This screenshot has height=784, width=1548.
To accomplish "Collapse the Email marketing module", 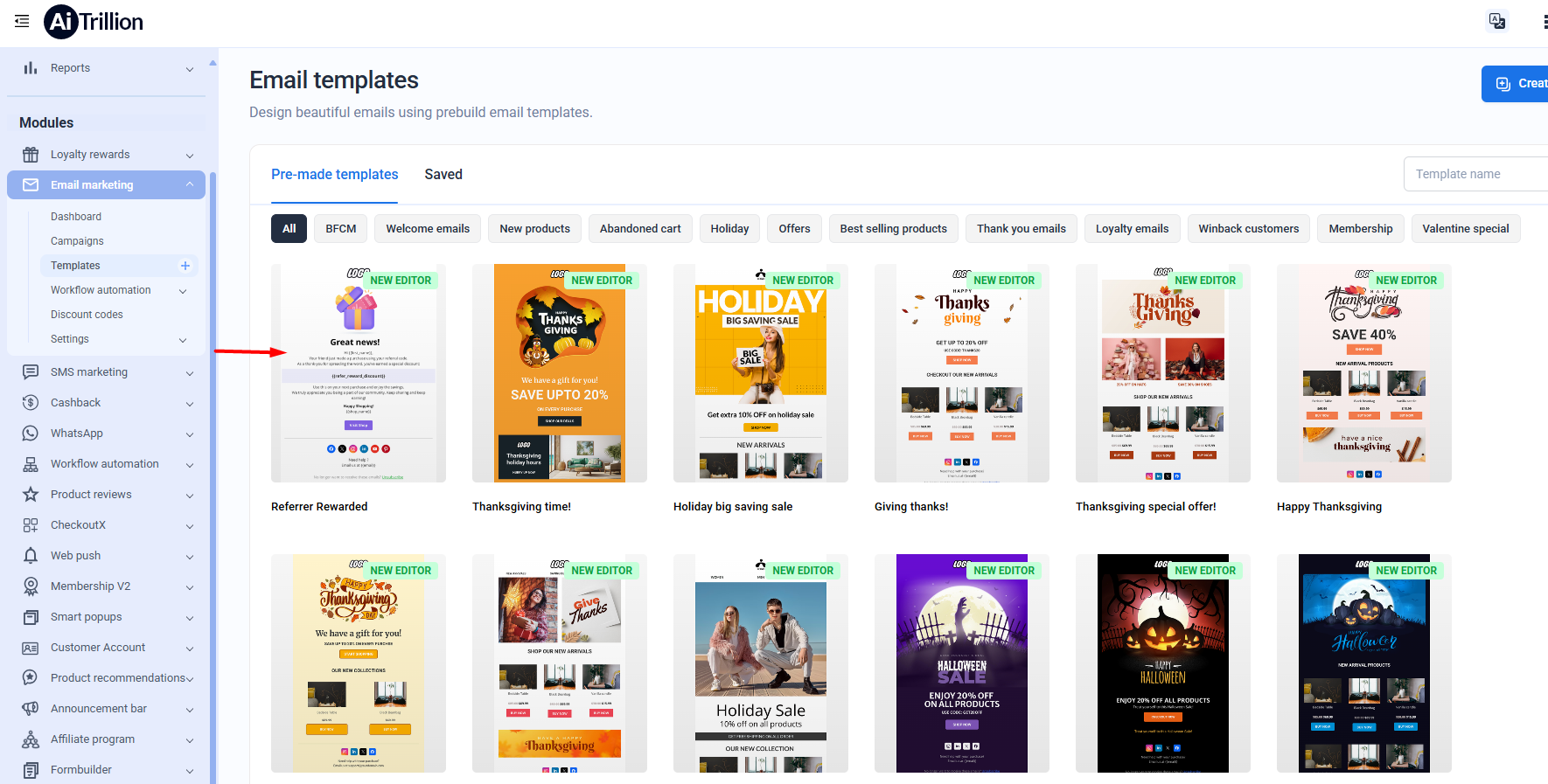I will point(190,184).
